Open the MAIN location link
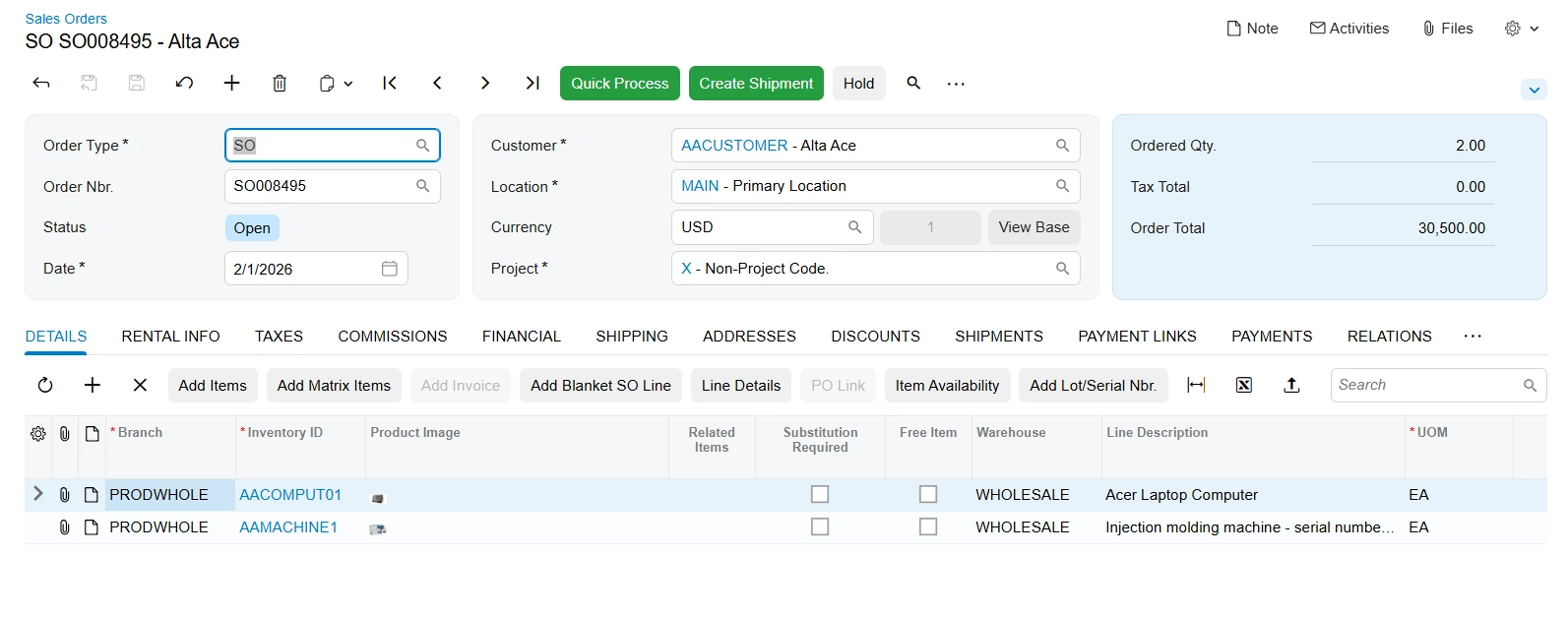Image resolution: width=1568 pixels, height=618 pixels. [x=700, y=186]
